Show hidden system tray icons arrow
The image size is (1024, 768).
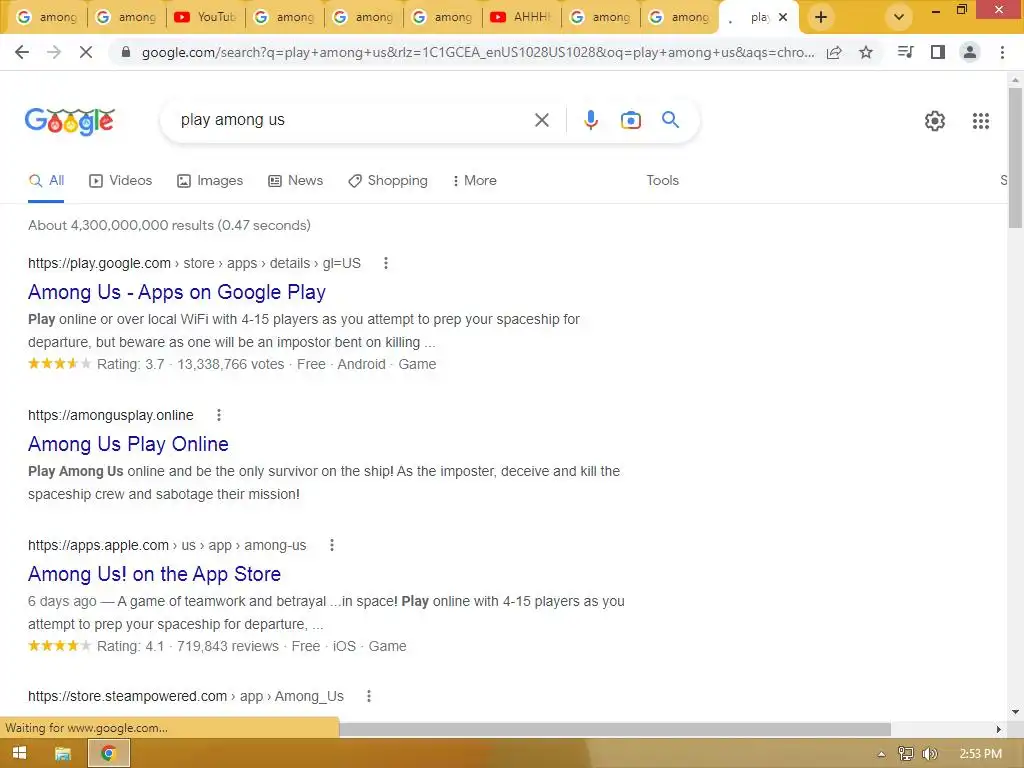(881, 754)
